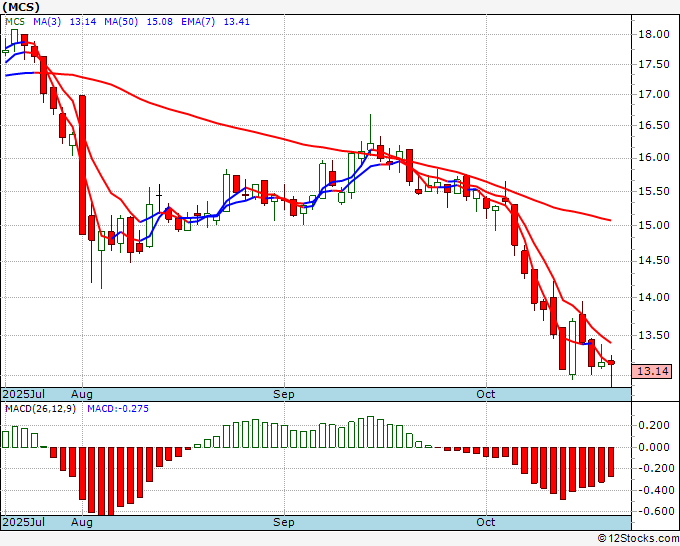Click Aug on MACD date axis
The width and height of the screenshot is (680, 546).
point(82,522)
